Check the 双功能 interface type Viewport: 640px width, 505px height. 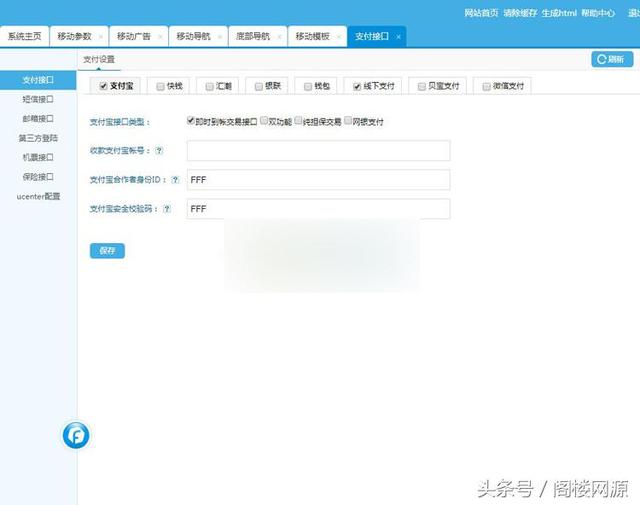(x=264, y=120)
